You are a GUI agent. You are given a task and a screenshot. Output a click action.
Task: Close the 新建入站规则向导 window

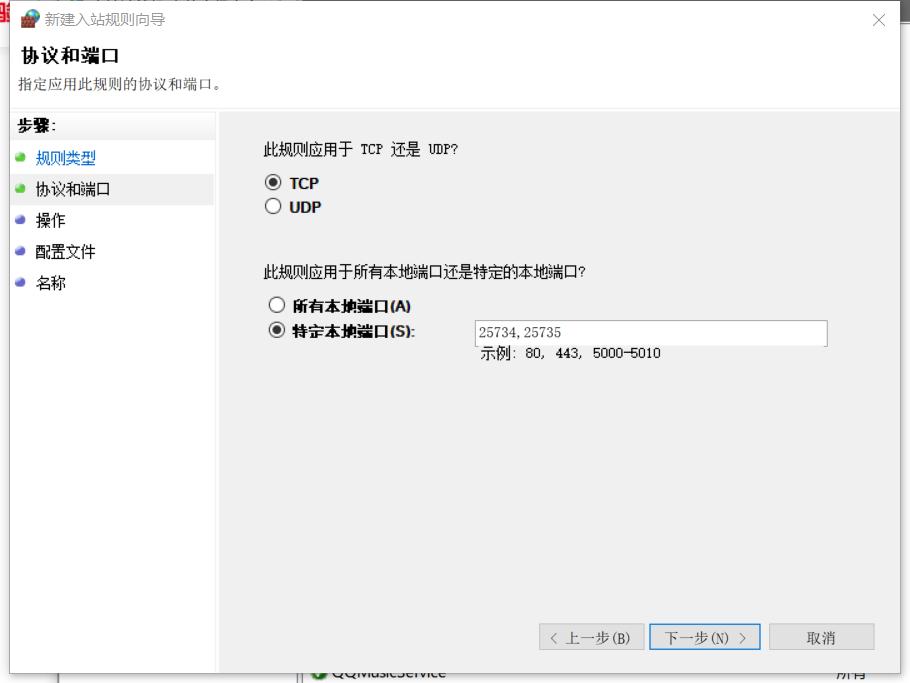pyautogui.click(x=879, y=20)
